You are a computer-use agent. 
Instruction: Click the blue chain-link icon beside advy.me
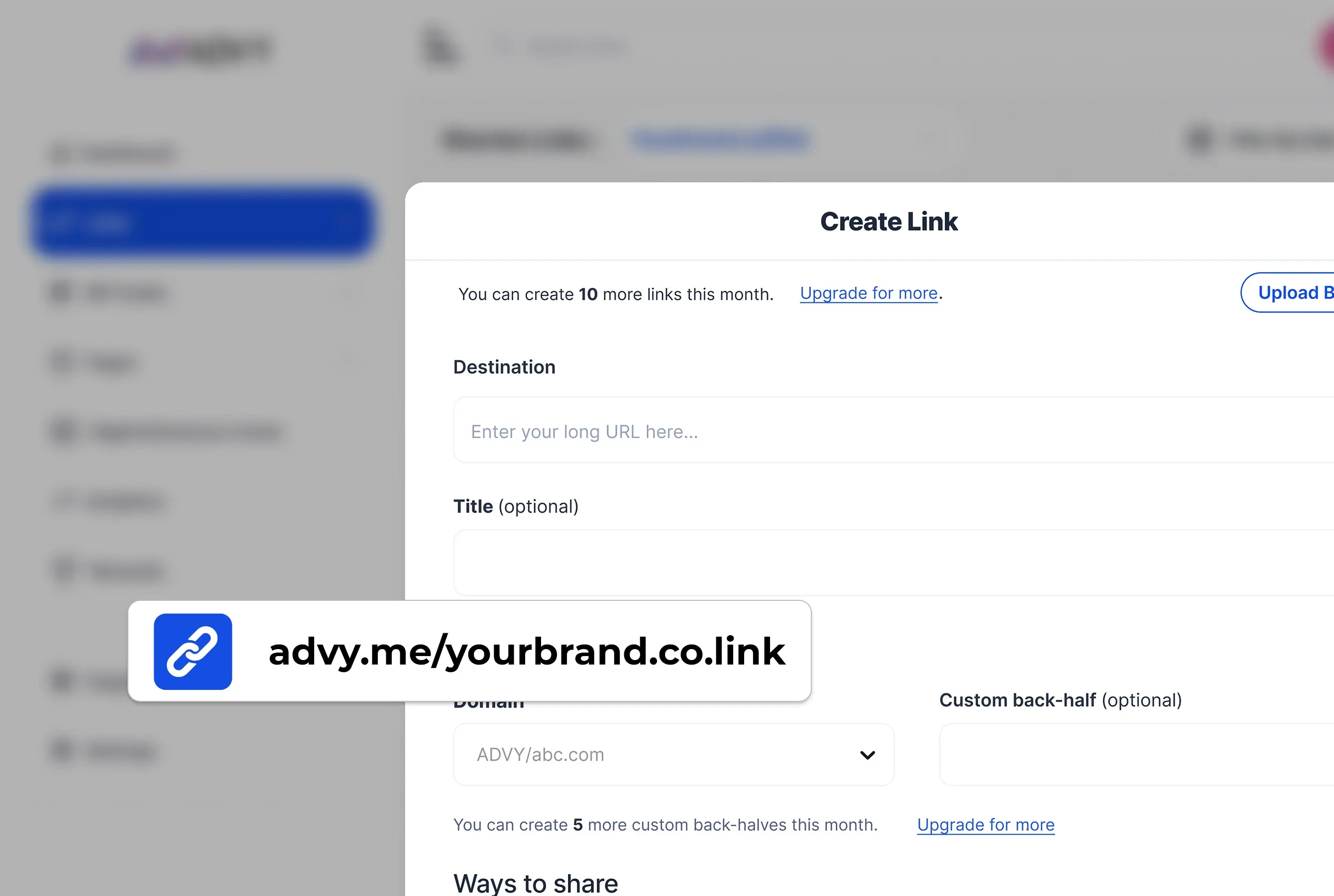(193, 652)
